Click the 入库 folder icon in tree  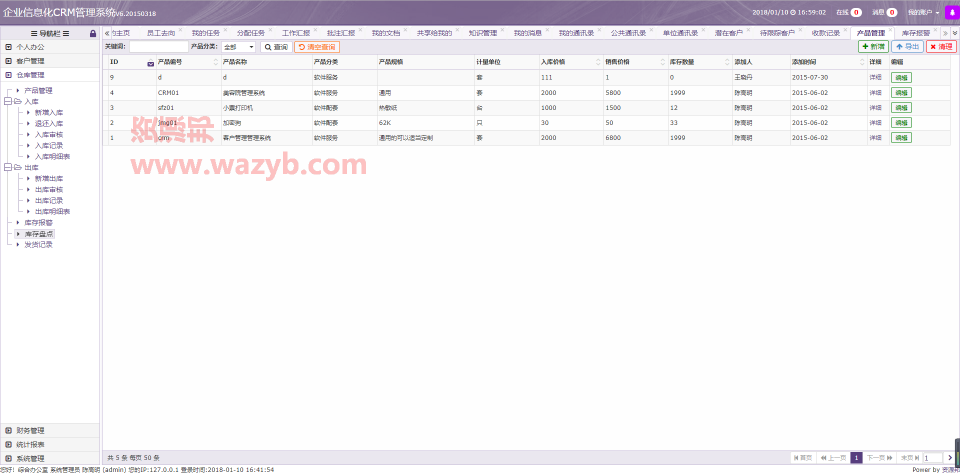pyautogui.click(x=18, y=102)
